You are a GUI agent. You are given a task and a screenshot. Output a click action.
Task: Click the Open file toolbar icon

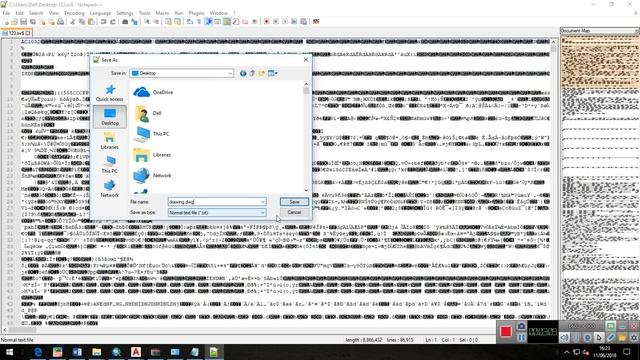(x=15, y=22)
